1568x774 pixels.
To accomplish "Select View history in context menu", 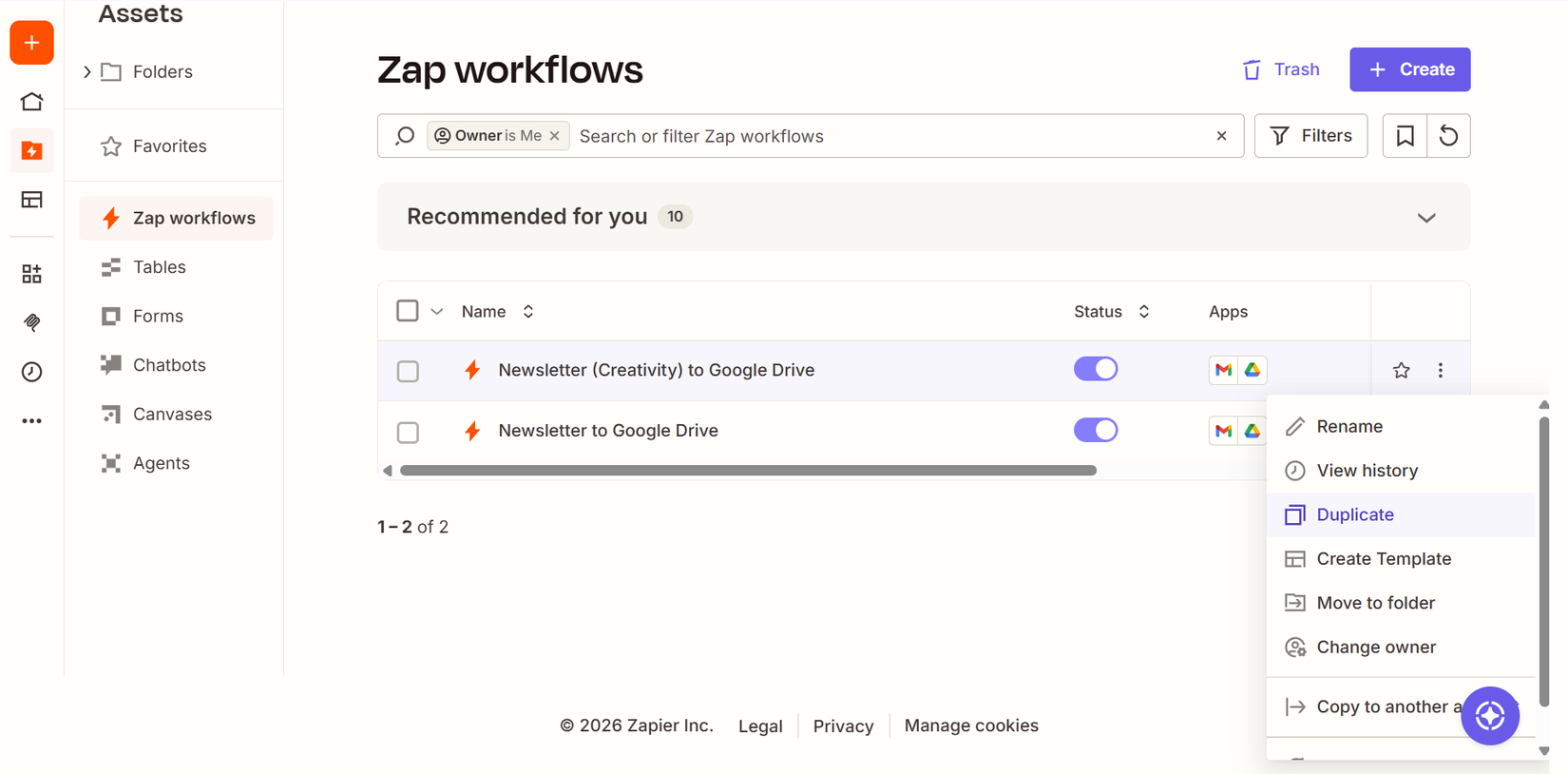I will coord(1401,471).
